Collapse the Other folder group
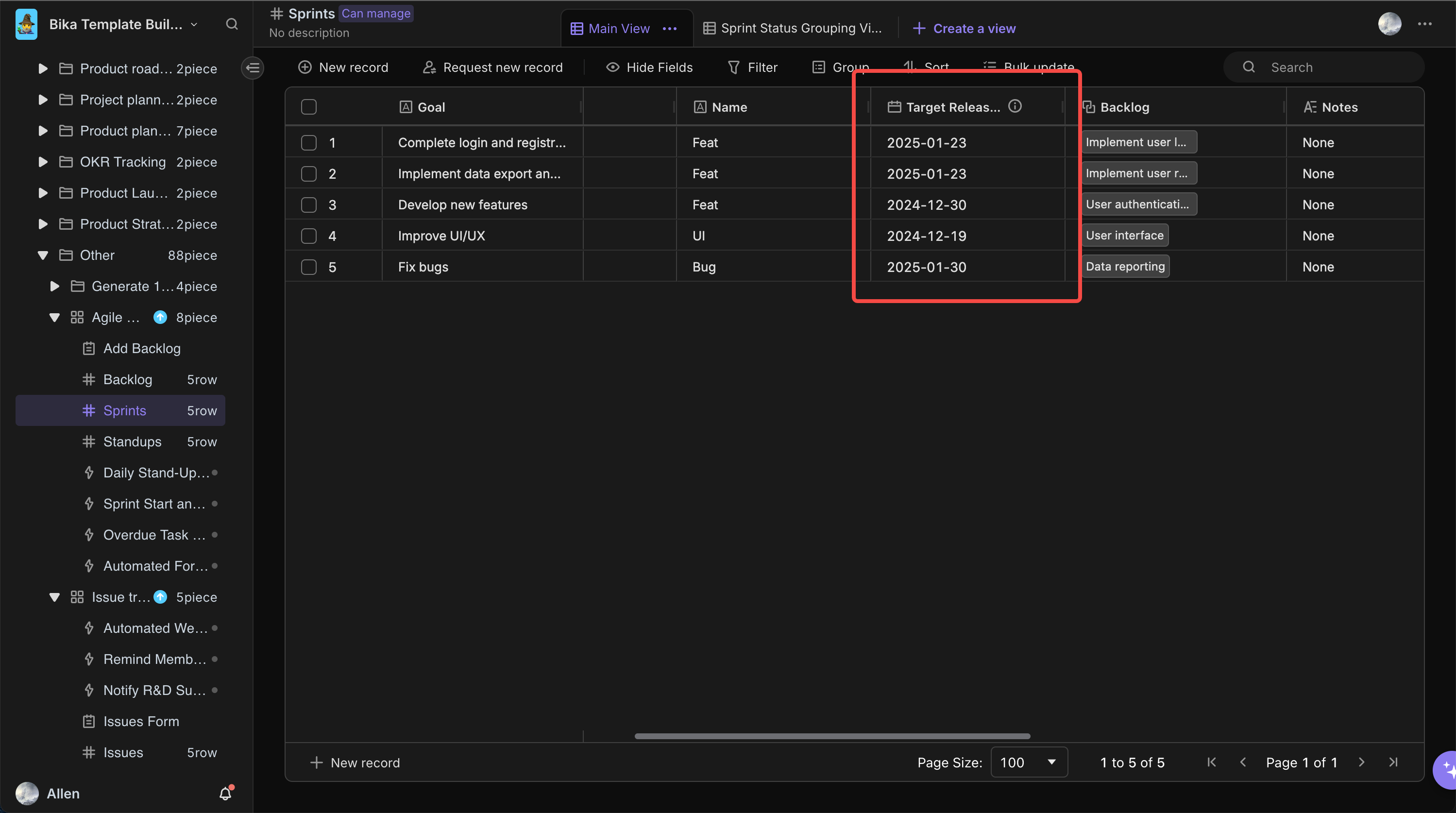 coord(40,255)
